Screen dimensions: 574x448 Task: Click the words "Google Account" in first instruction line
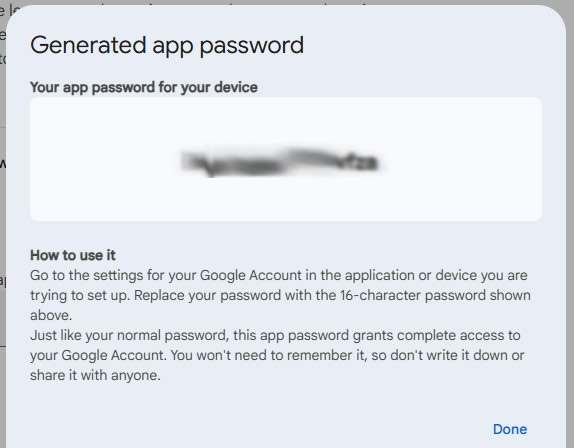251,275
